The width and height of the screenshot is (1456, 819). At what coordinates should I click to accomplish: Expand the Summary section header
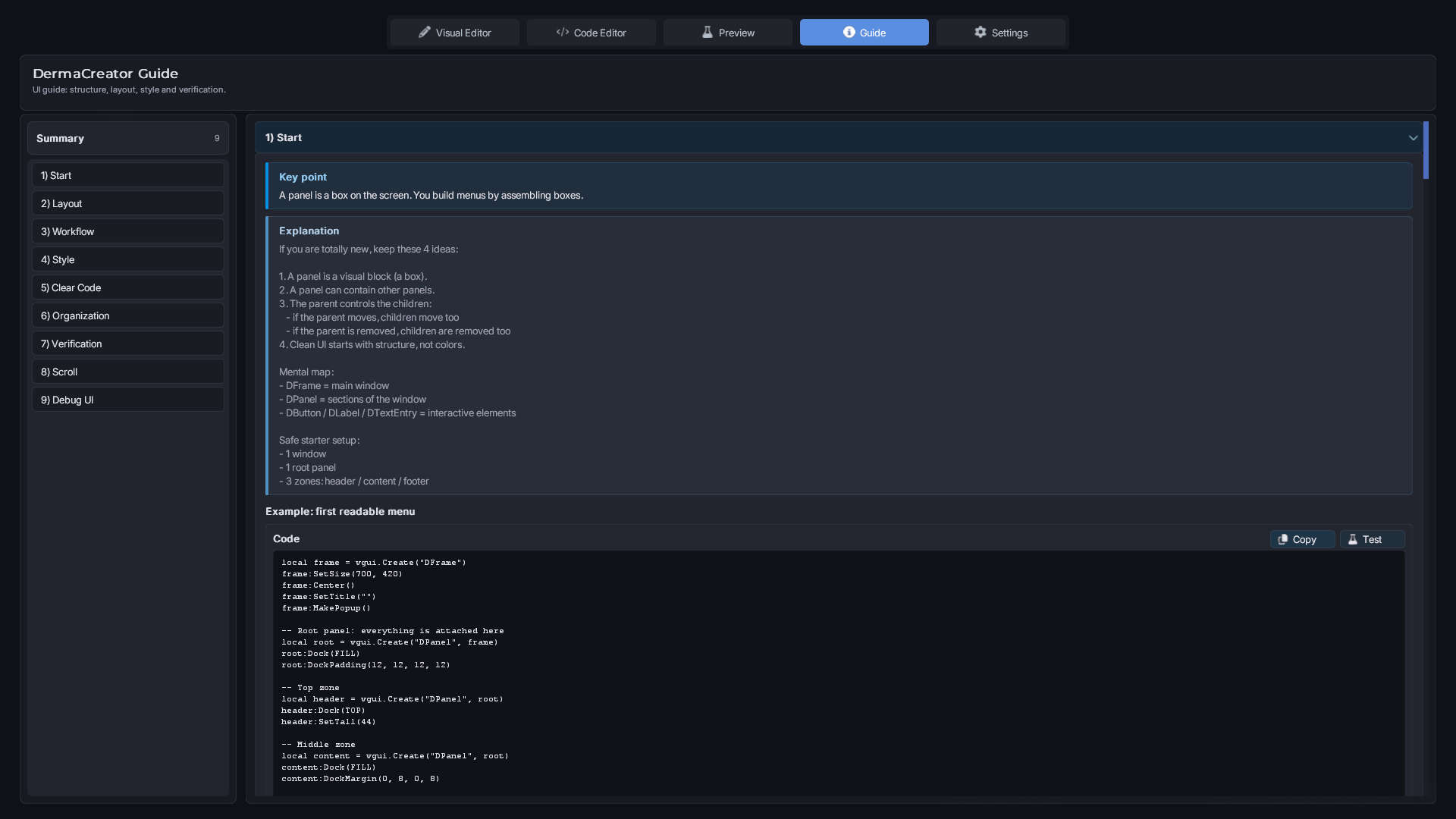click(127, 138)
